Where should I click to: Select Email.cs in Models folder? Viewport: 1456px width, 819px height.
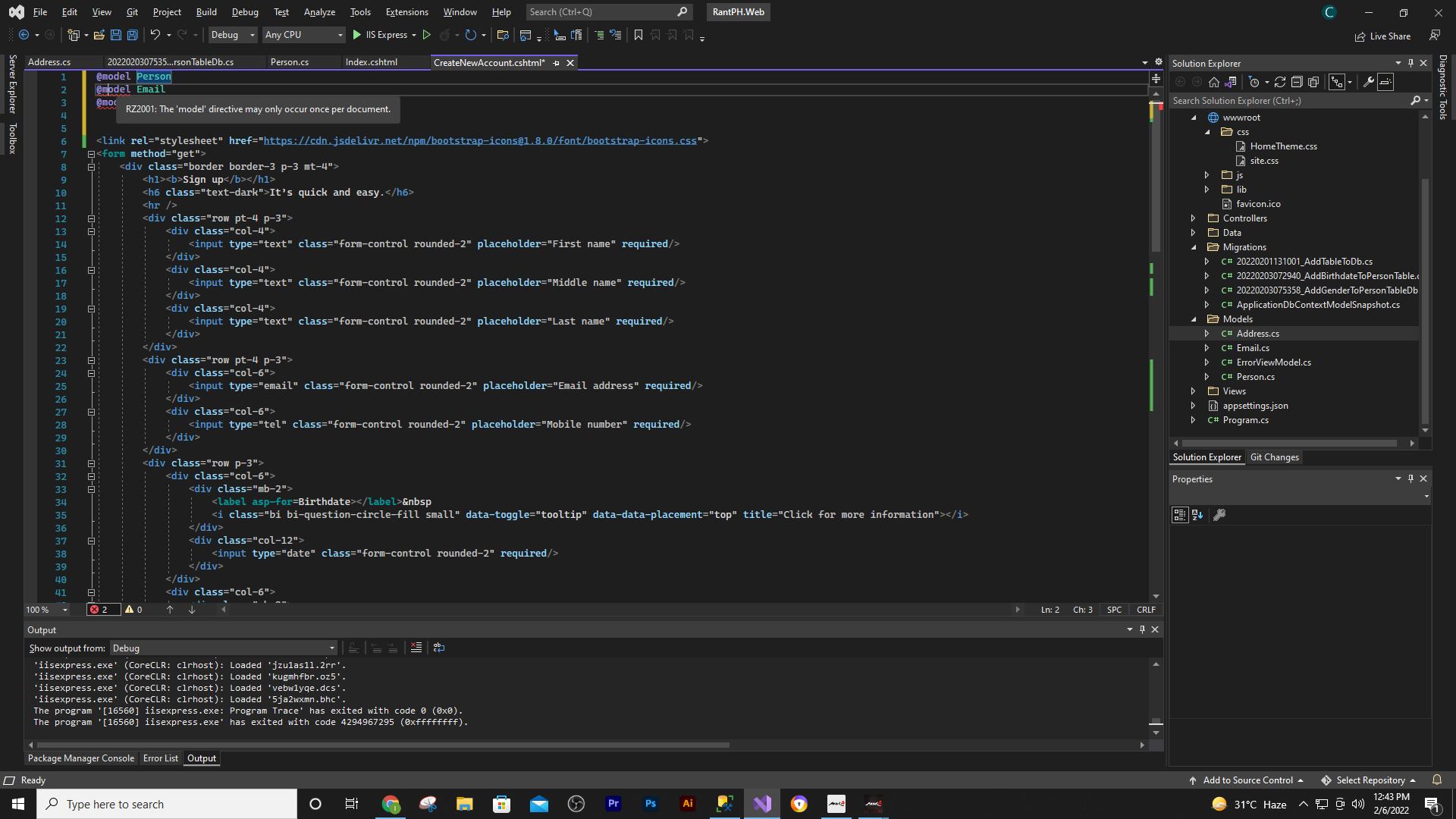click(x=1253, y=348)
